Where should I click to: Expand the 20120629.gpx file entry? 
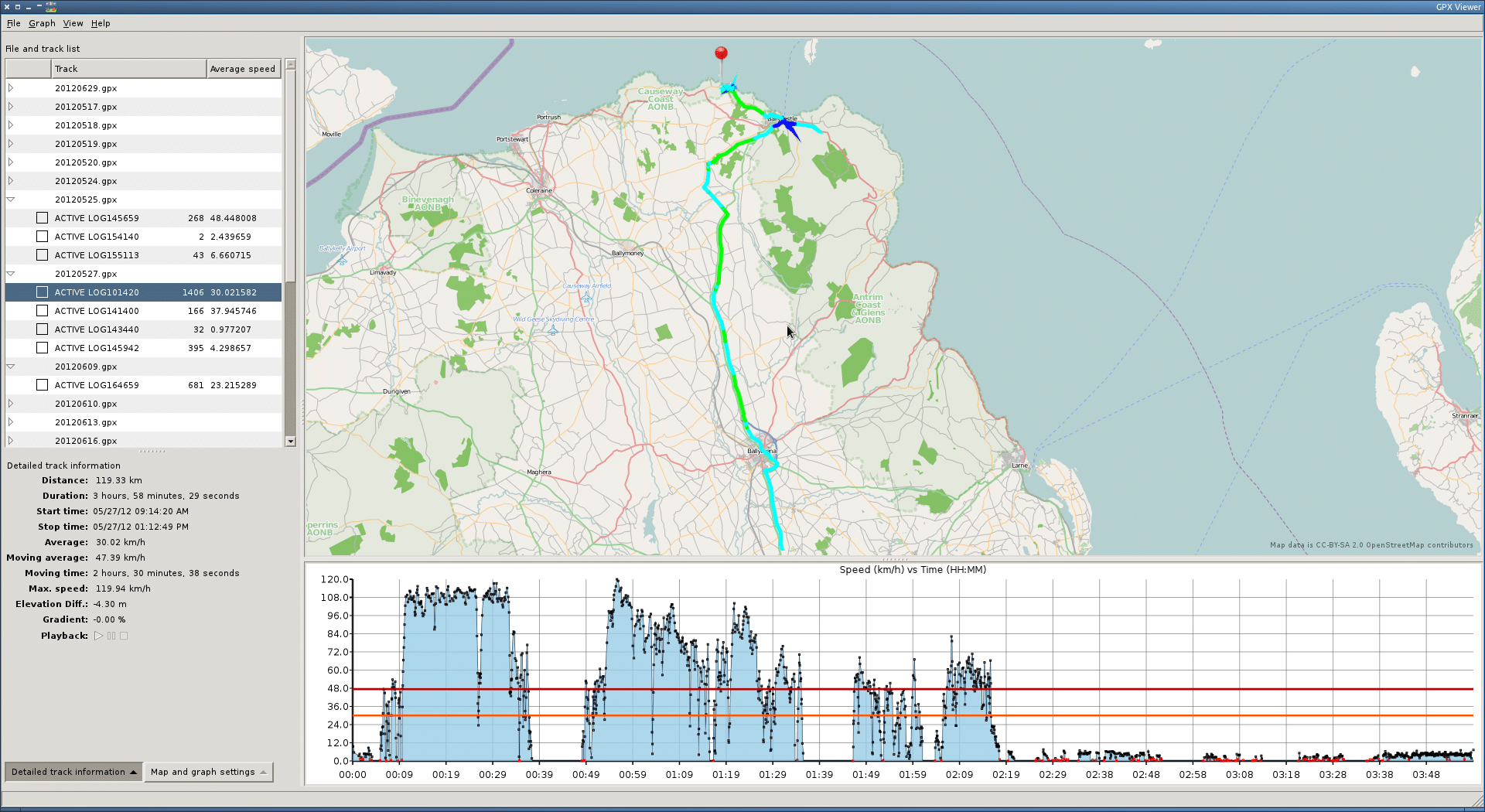click(x=11, y=88)
